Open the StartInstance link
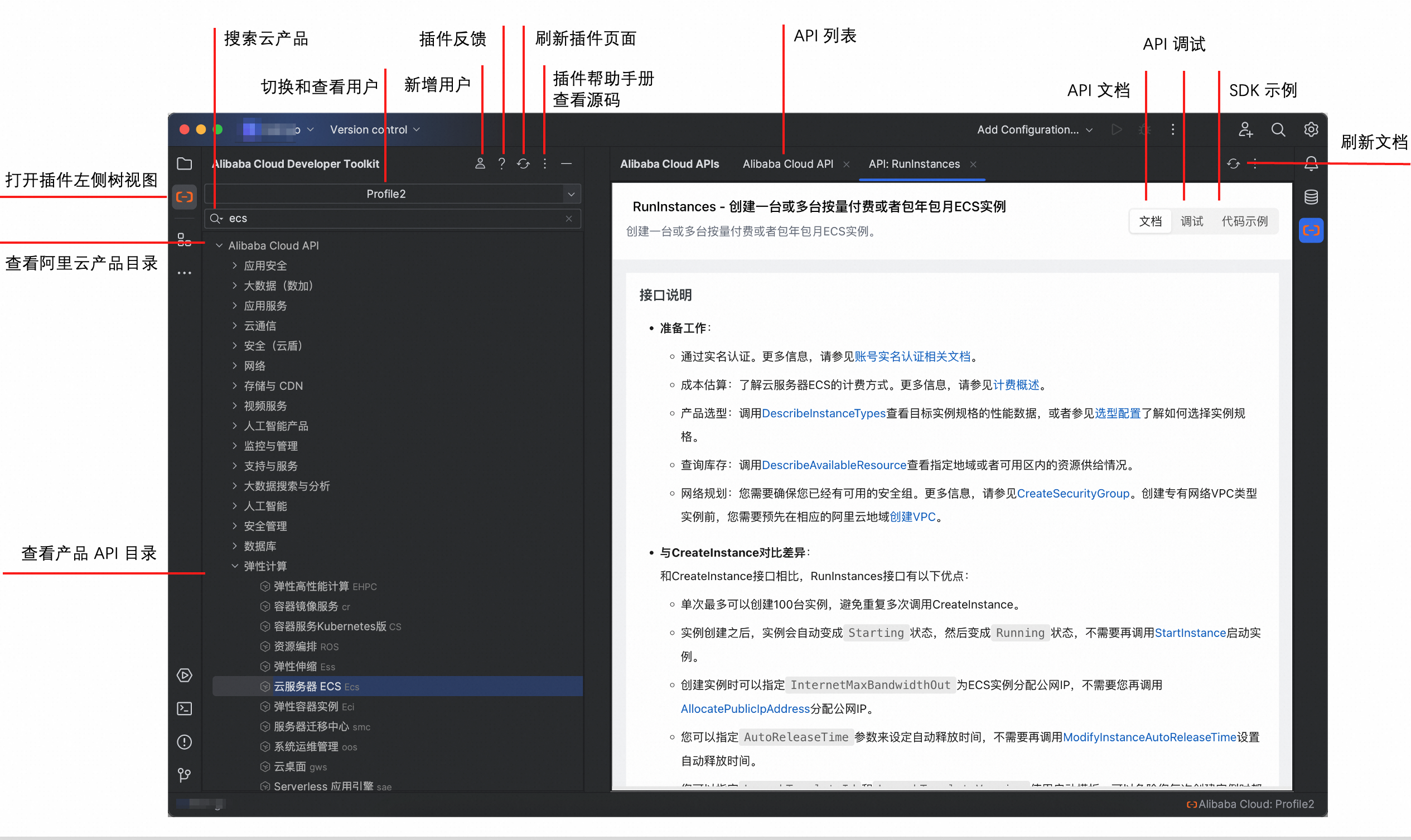The width and height of the screenshot is (1411, 840). pos(1190,634)
